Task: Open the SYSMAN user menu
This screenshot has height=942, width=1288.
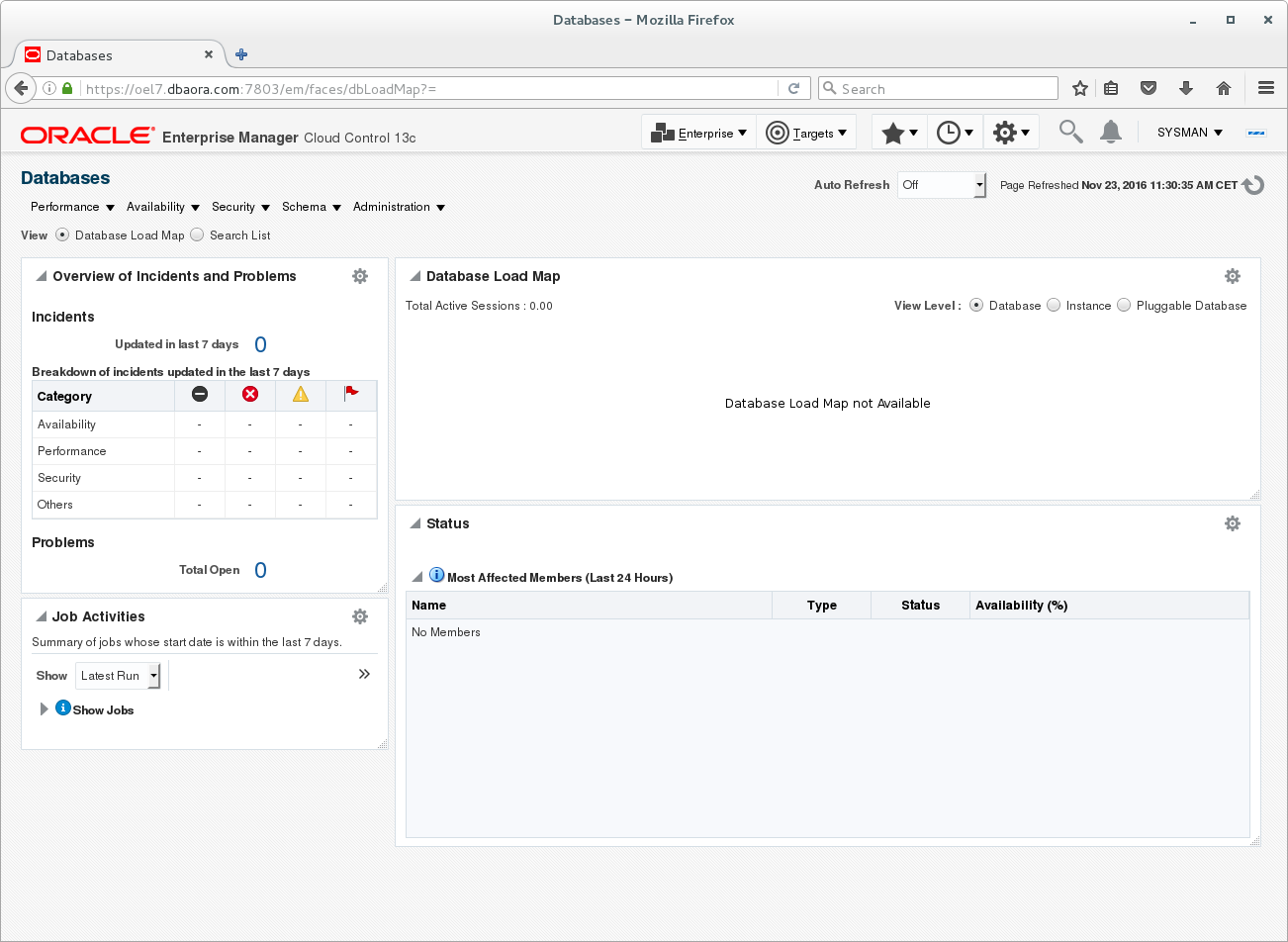Action: [1190, 133]
